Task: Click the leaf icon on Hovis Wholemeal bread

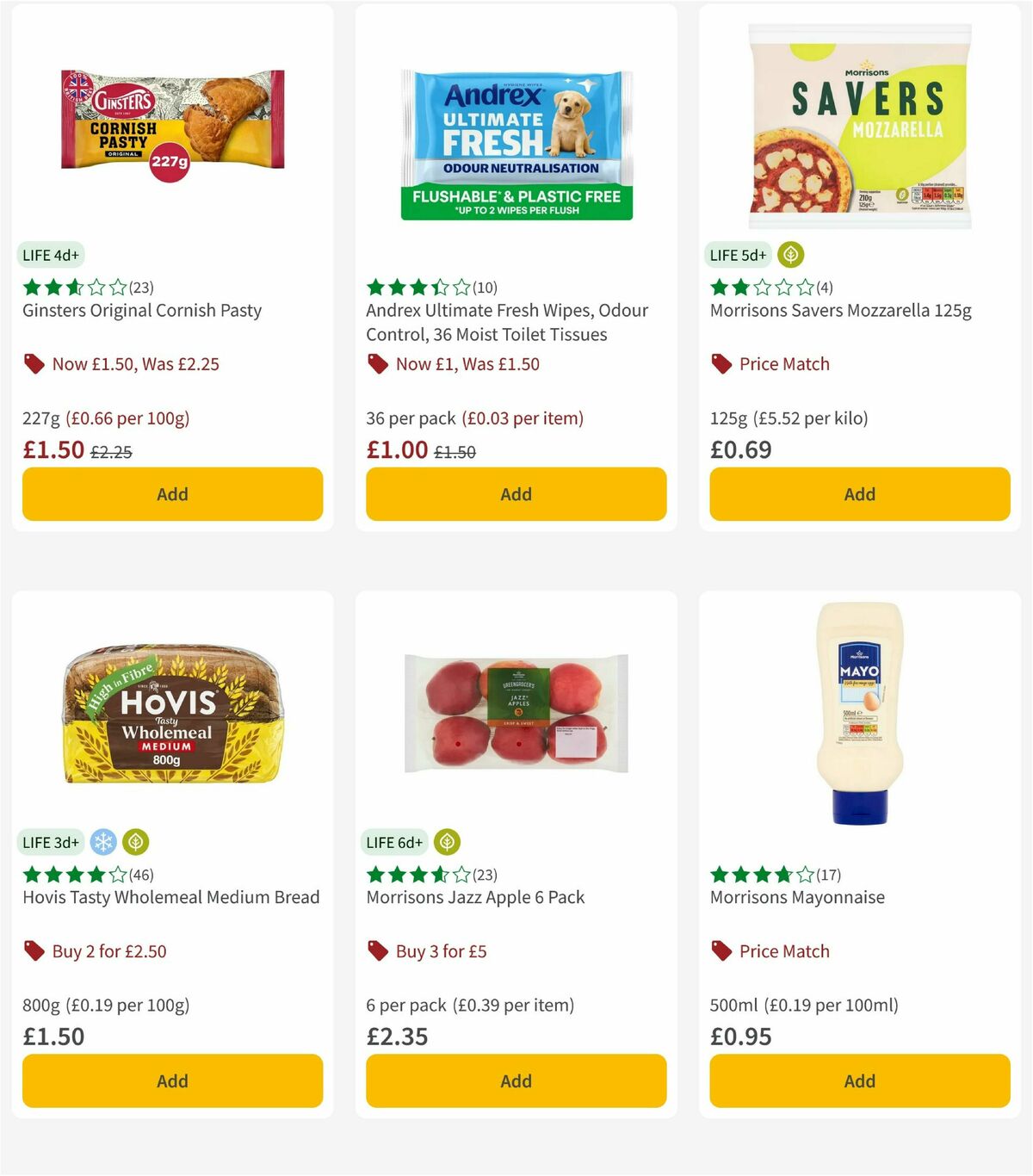Action: click(136, 841)
